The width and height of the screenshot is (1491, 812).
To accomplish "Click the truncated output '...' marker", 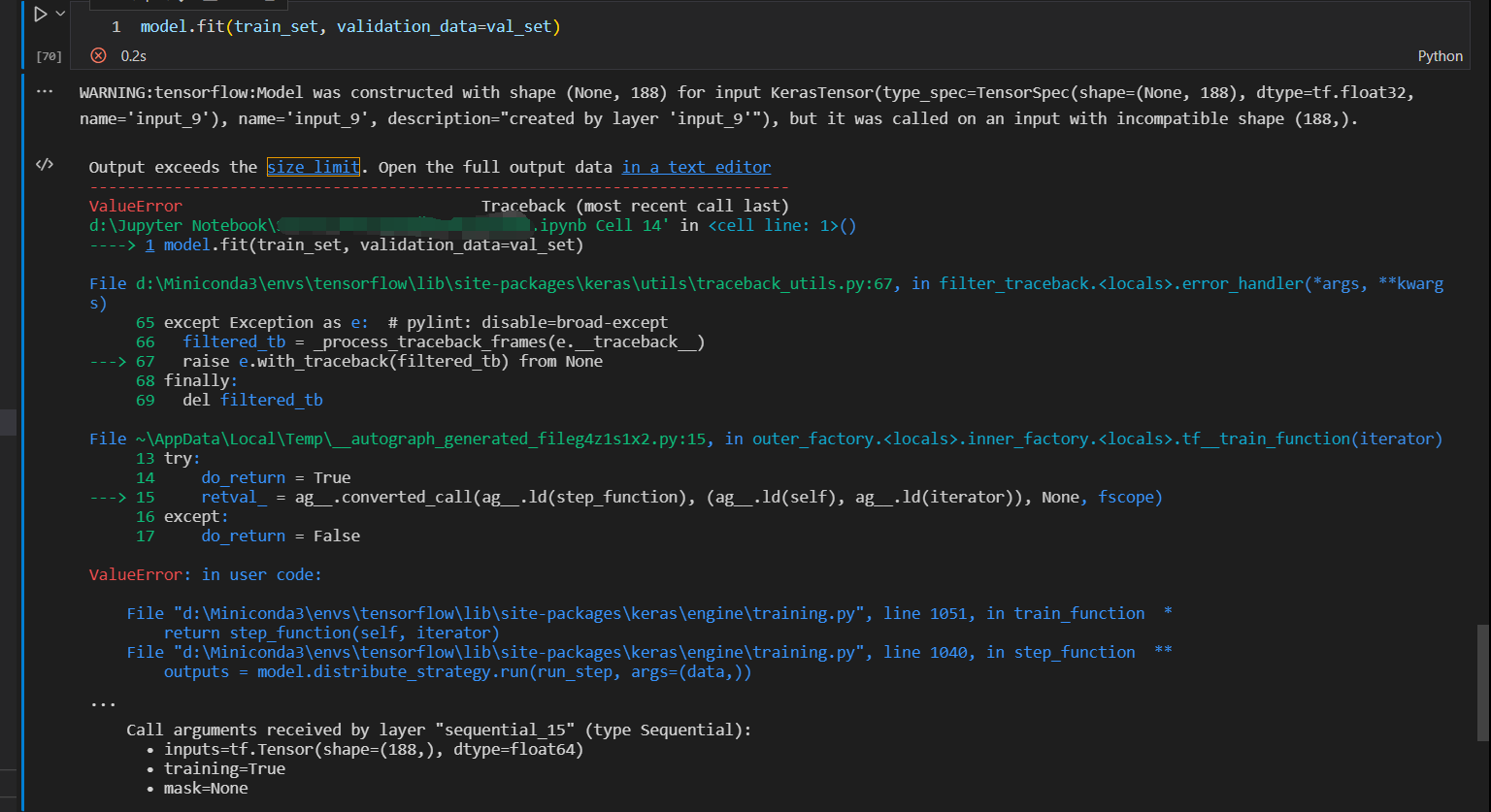I will click(x=103, y=702).
